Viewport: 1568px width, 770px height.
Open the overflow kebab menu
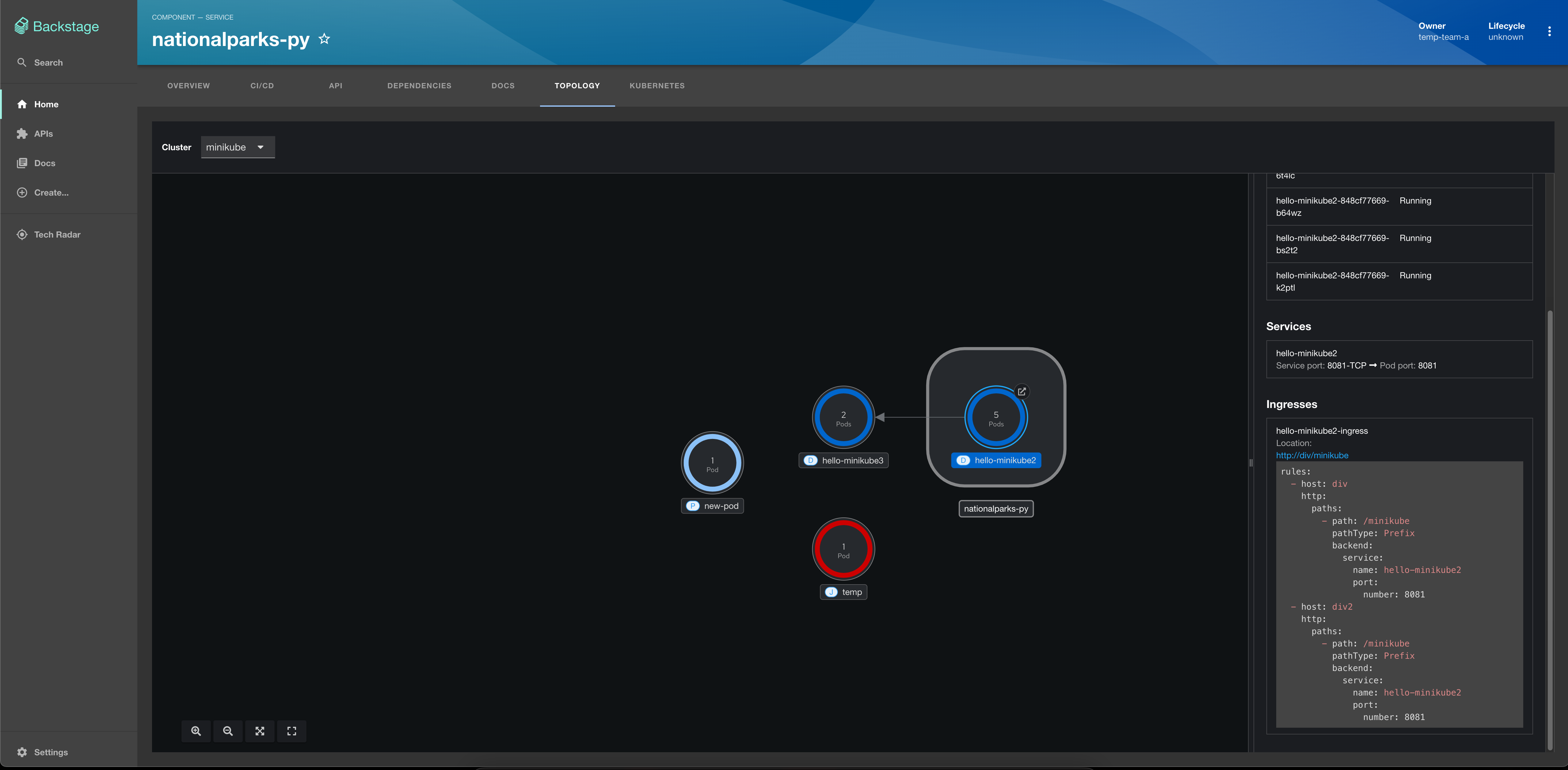point(1550,31)
